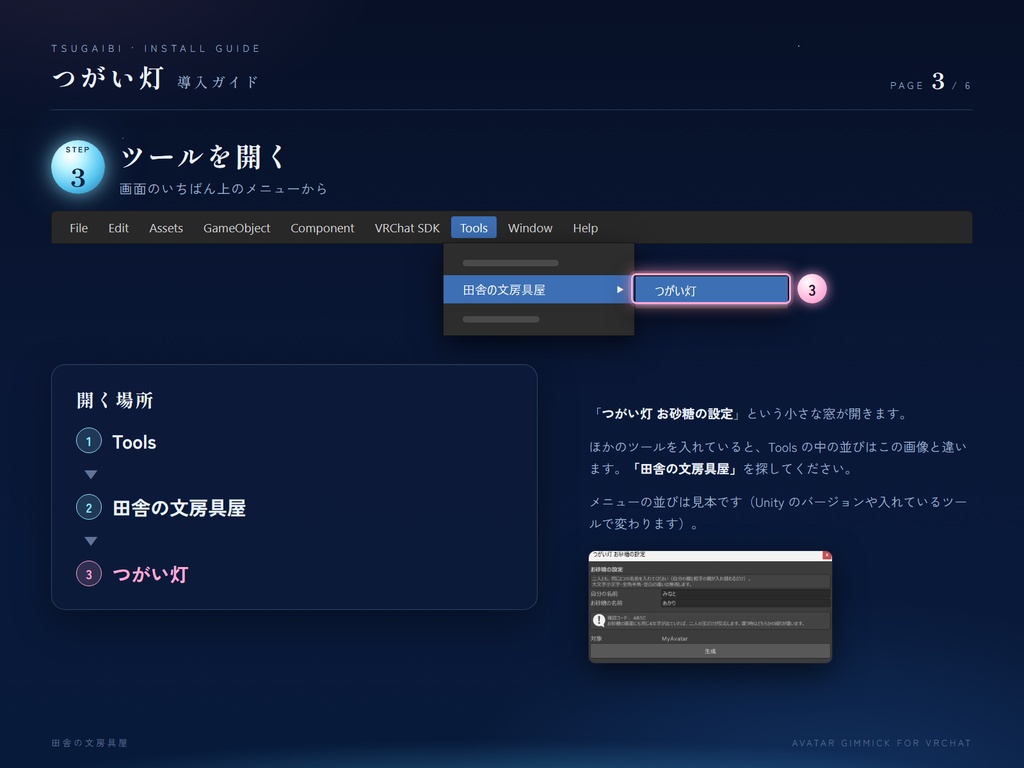The width and height of the screenshot is (1024, 768).
Task: Open the GameObject menu
Action: 236,228
